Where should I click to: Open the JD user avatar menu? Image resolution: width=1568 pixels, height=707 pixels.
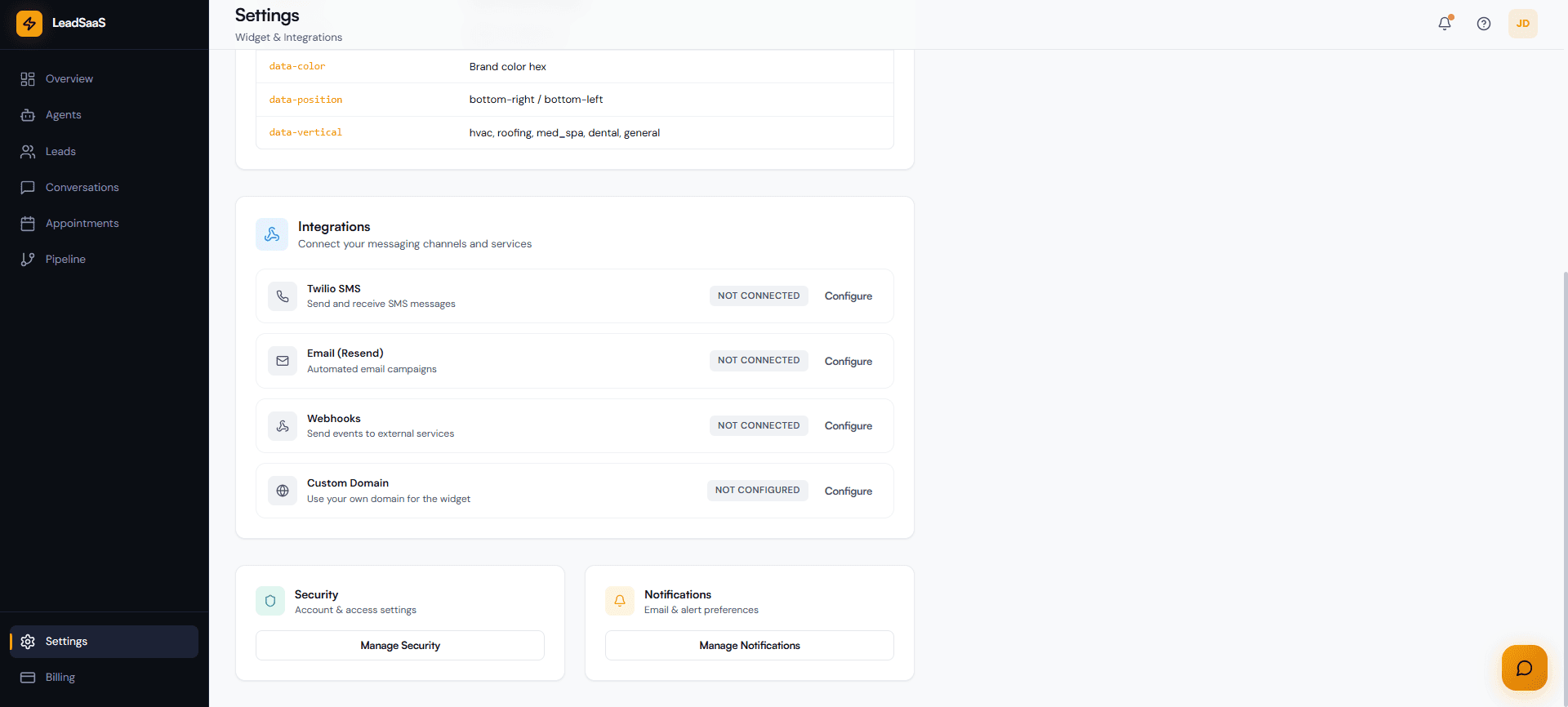[x=1523, y=24]
